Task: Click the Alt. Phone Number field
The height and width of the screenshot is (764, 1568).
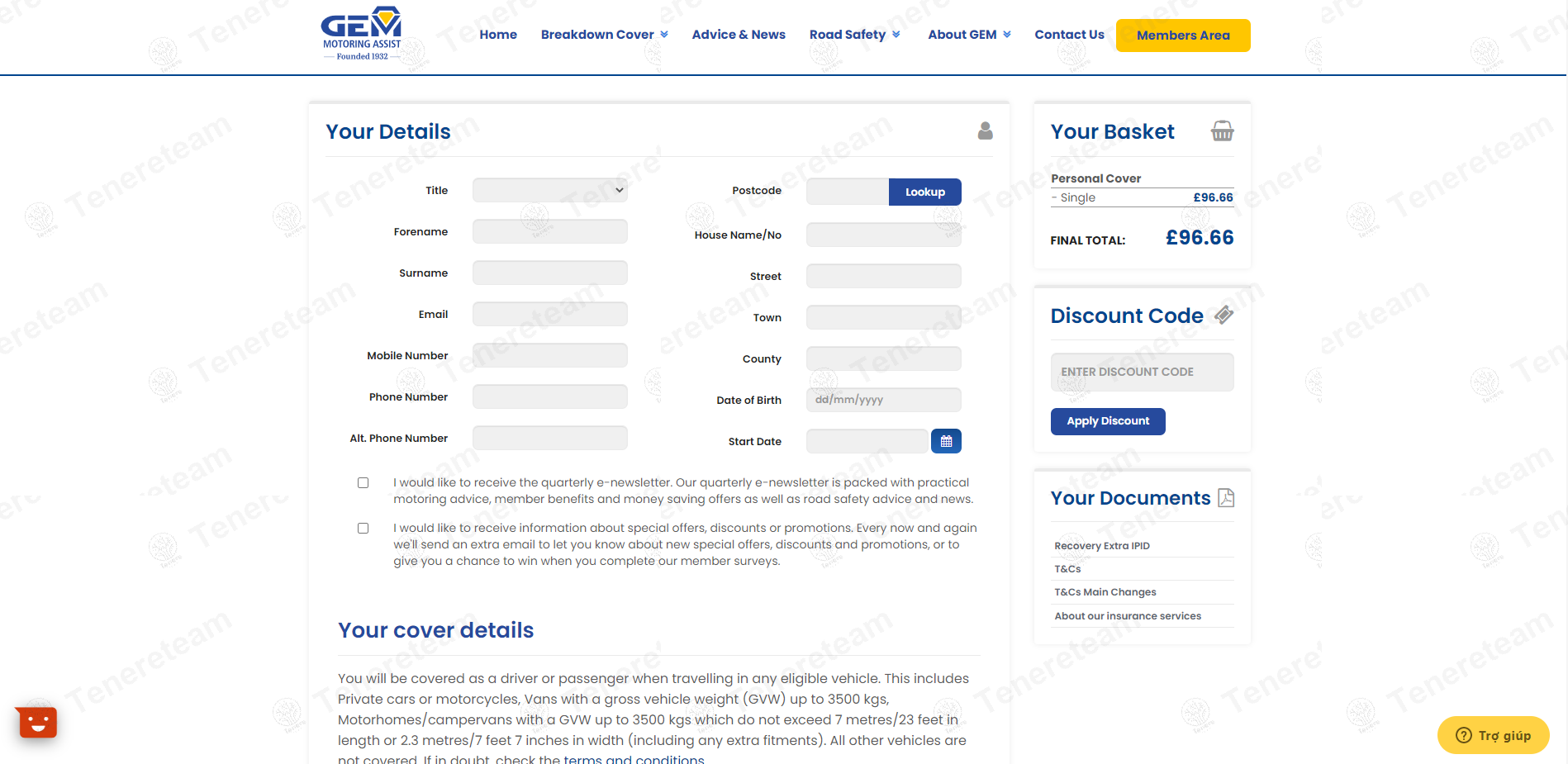Action: click(550, 438)
